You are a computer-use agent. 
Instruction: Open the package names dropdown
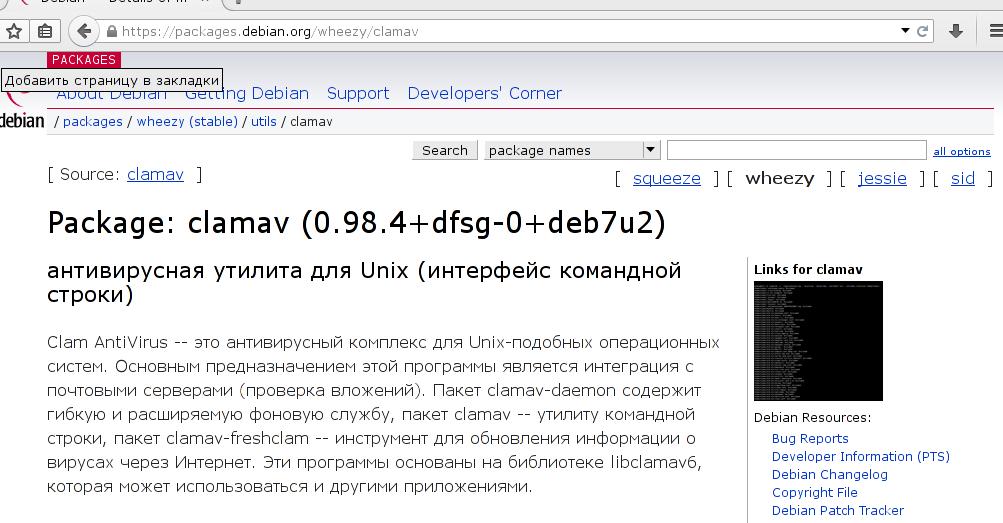(x=571, y=150)
